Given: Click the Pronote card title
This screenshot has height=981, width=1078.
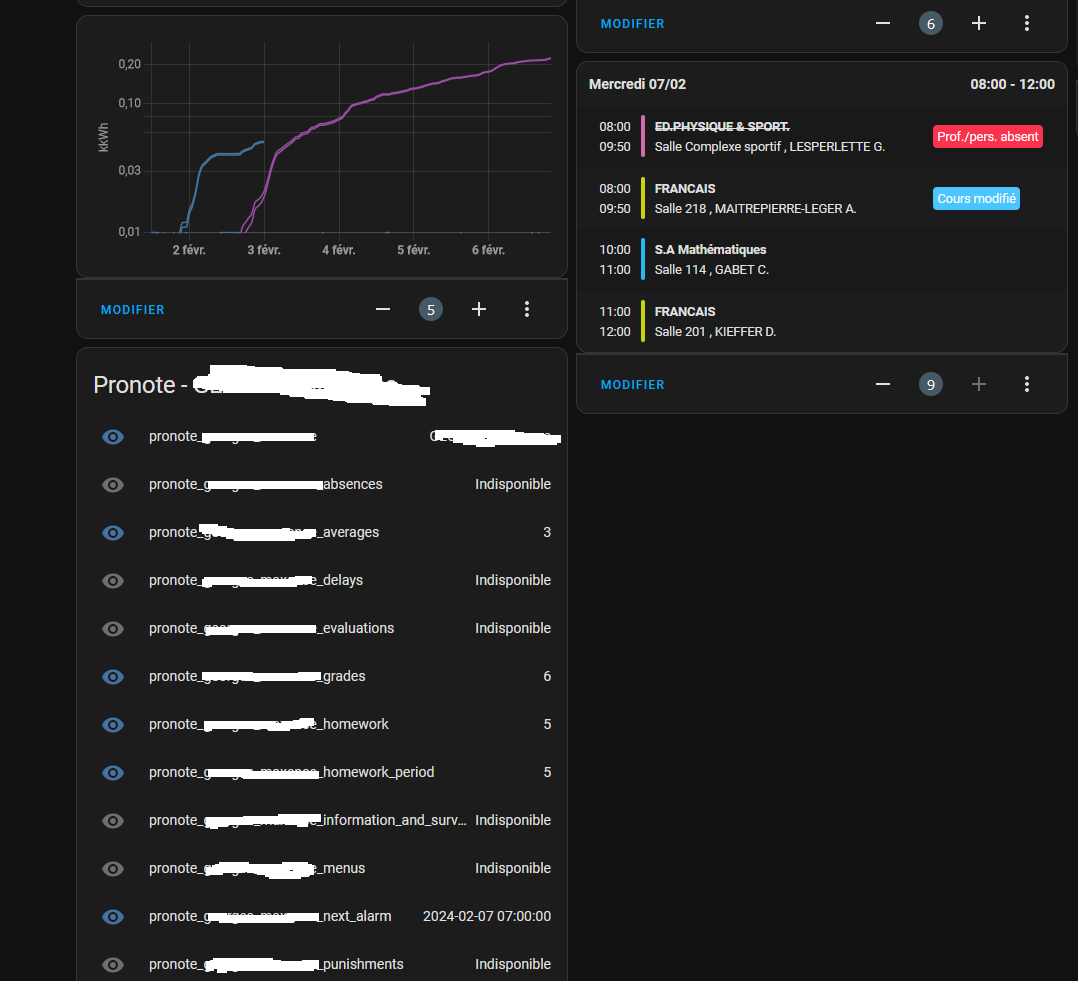Looking at the screenshot, I should 261,385.
